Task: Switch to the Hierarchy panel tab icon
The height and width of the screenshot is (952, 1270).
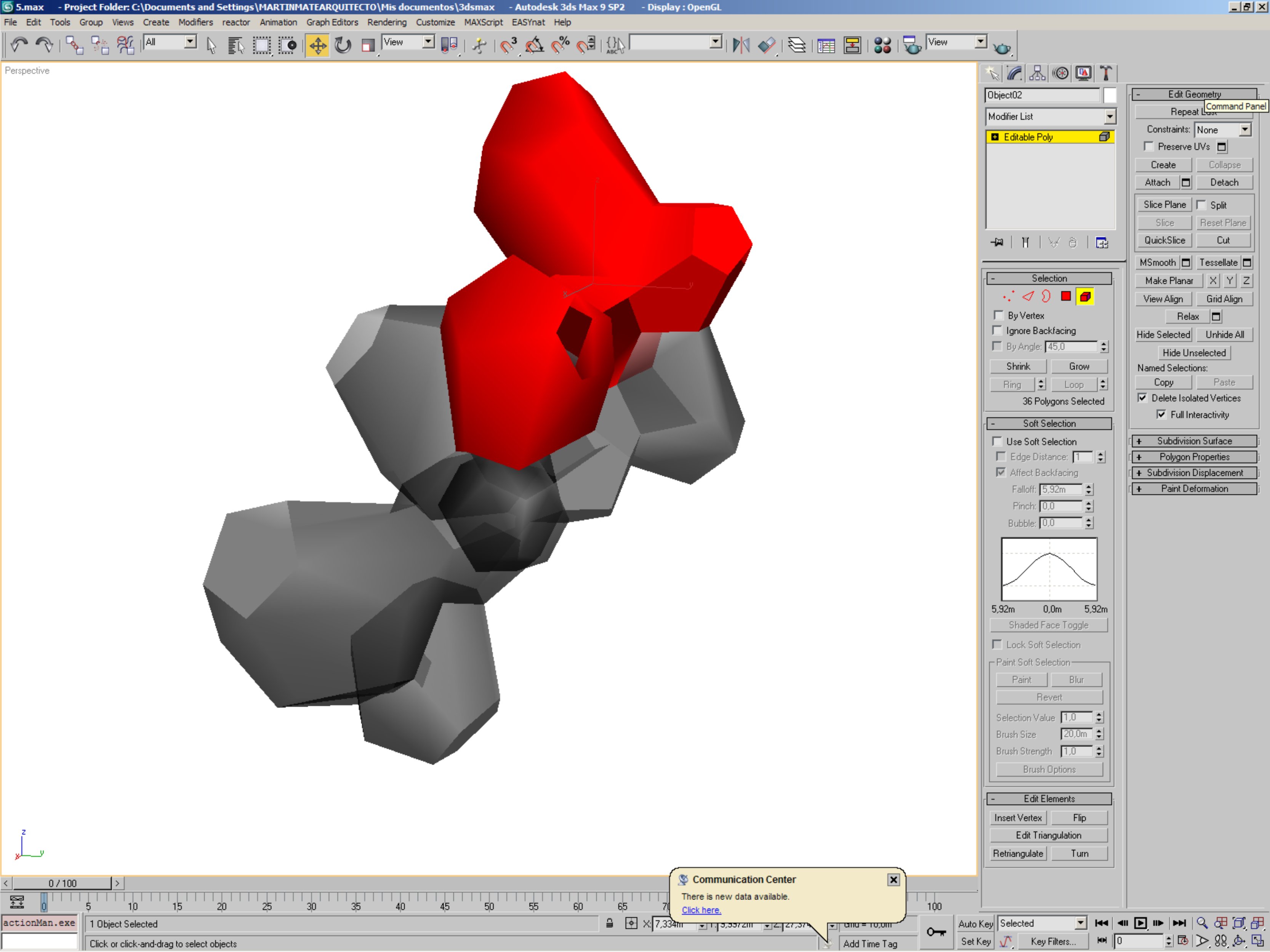Action: (1037, 74)
